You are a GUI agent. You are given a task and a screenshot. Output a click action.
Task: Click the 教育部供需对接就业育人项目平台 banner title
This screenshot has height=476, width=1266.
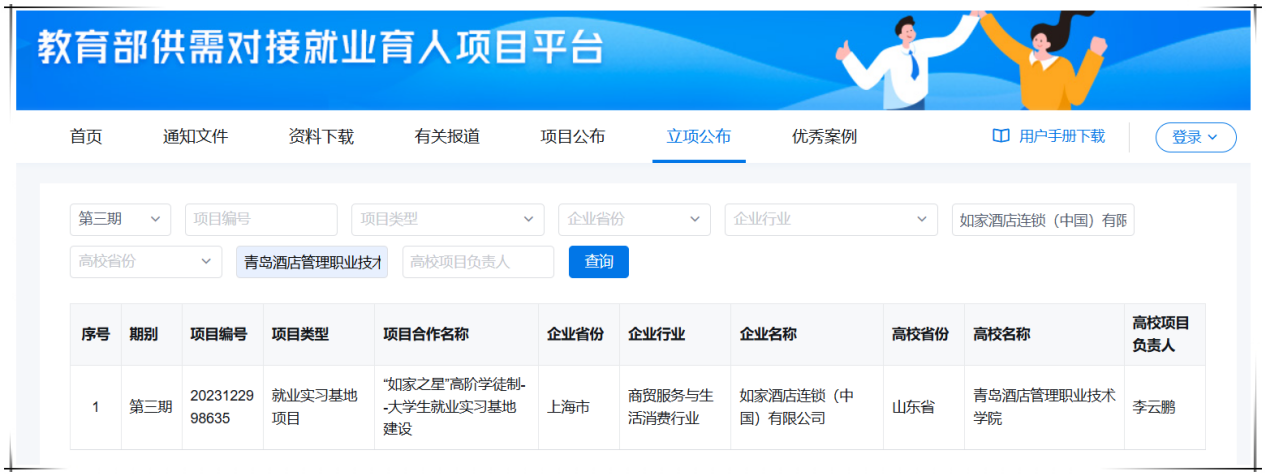pos(322,47)
